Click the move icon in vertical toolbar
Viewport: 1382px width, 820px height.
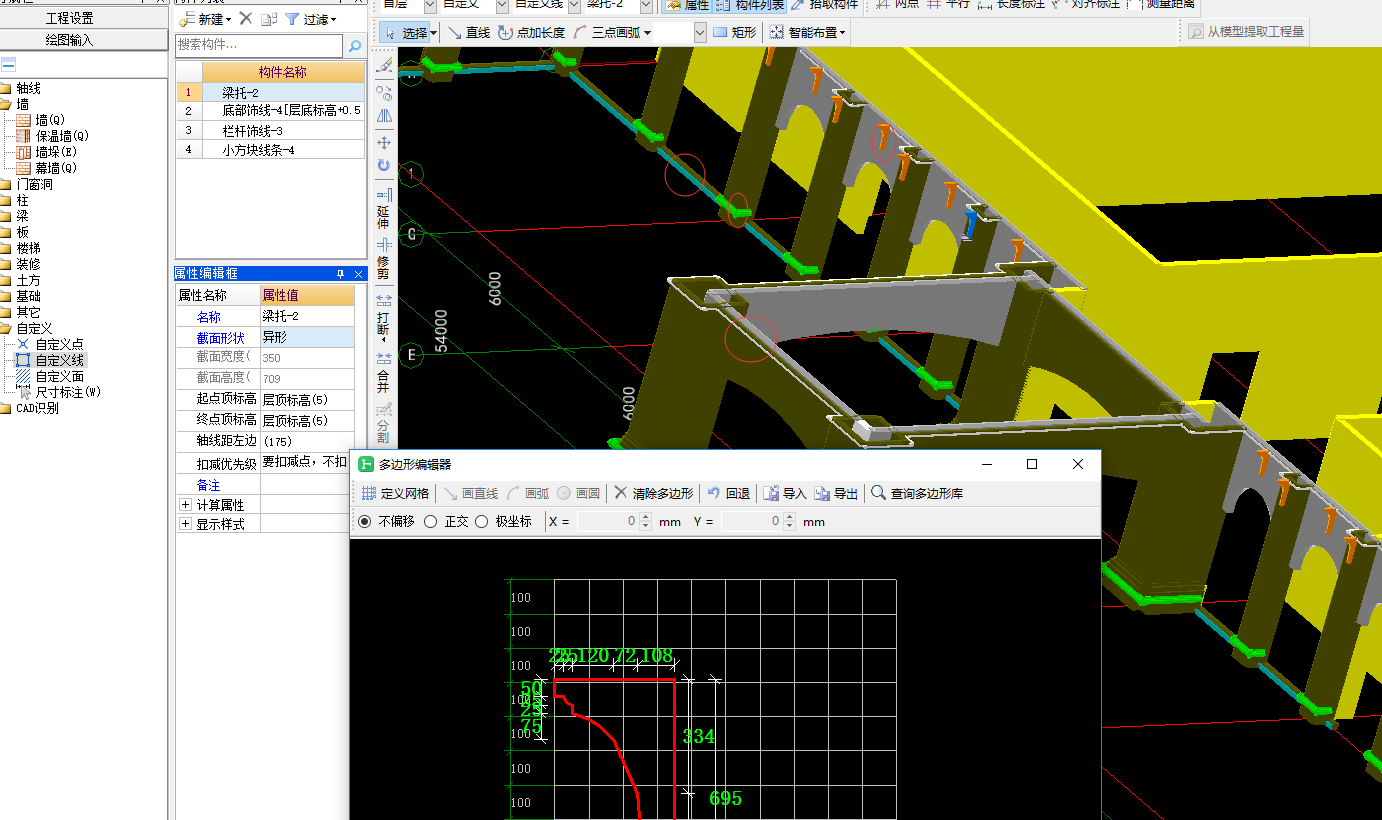click(x=384, y=142)
